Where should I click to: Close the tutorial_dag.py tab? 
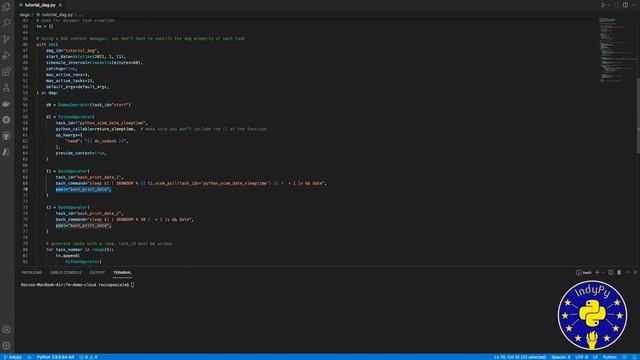pos(60,5)
